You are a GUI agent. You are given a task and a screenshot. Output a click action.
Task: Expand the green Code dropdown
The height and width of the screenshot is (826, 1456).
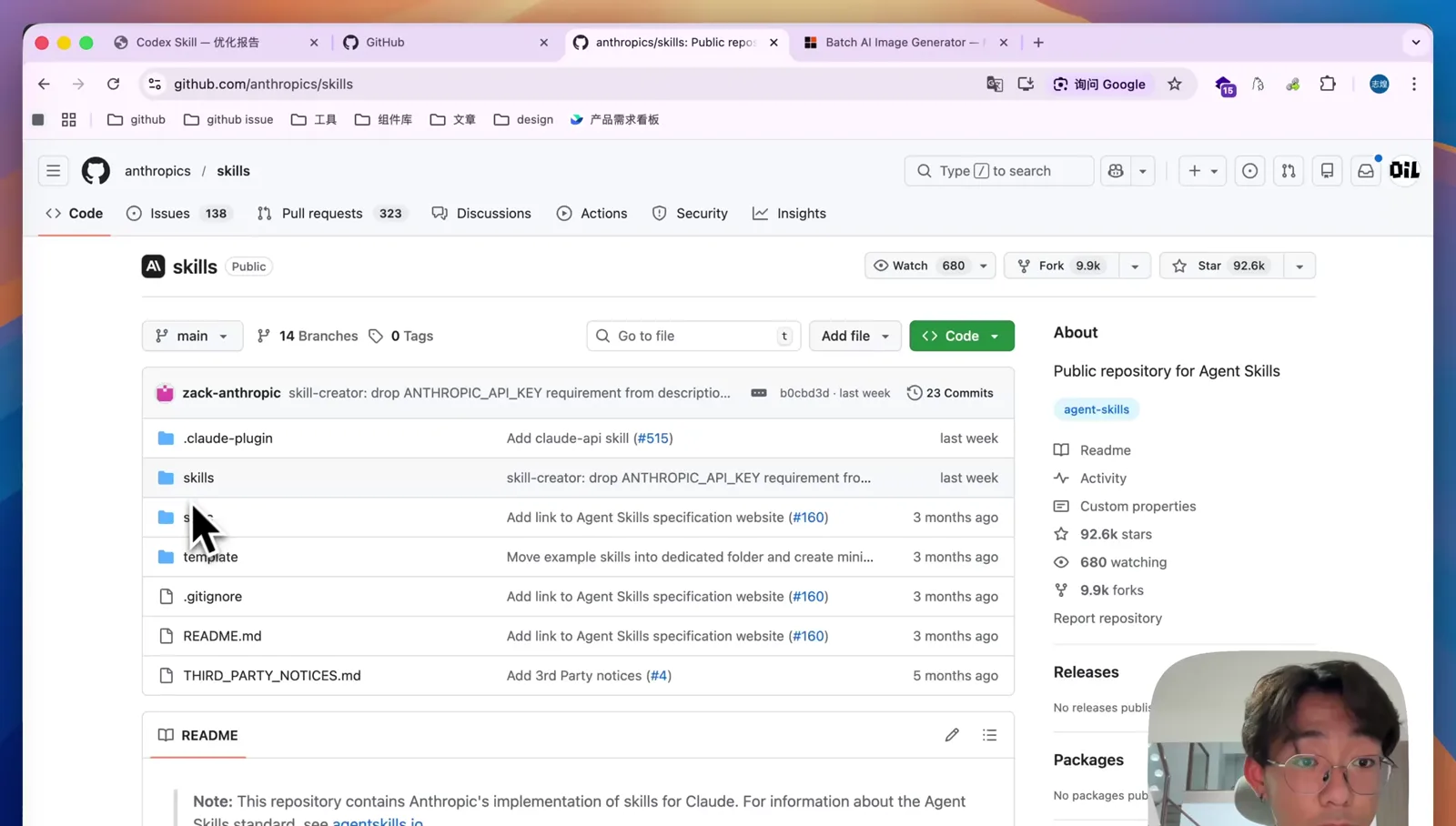(x=962, y=336)
